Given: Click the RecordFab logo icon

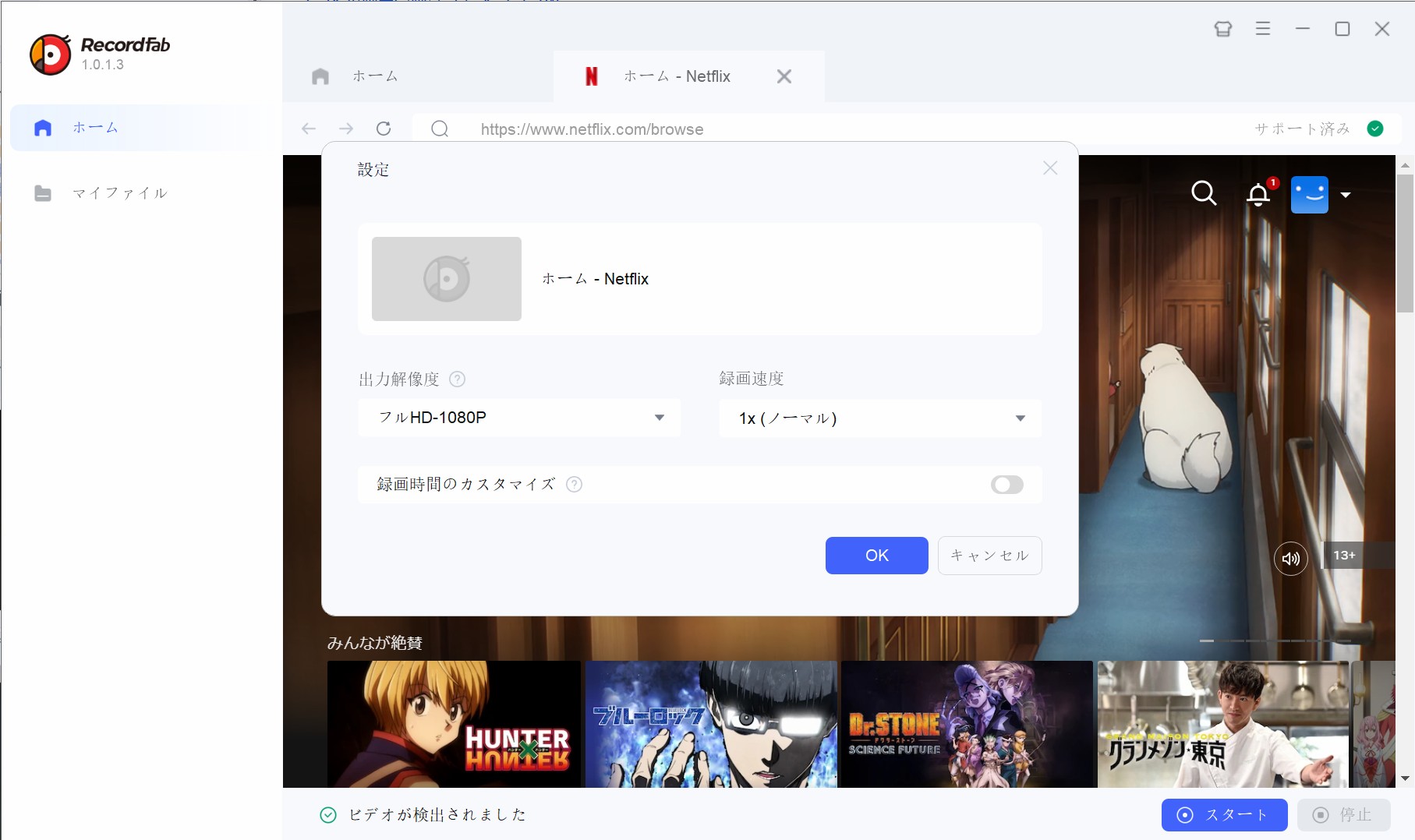Looking at the screenshot, I should (51, 55).
